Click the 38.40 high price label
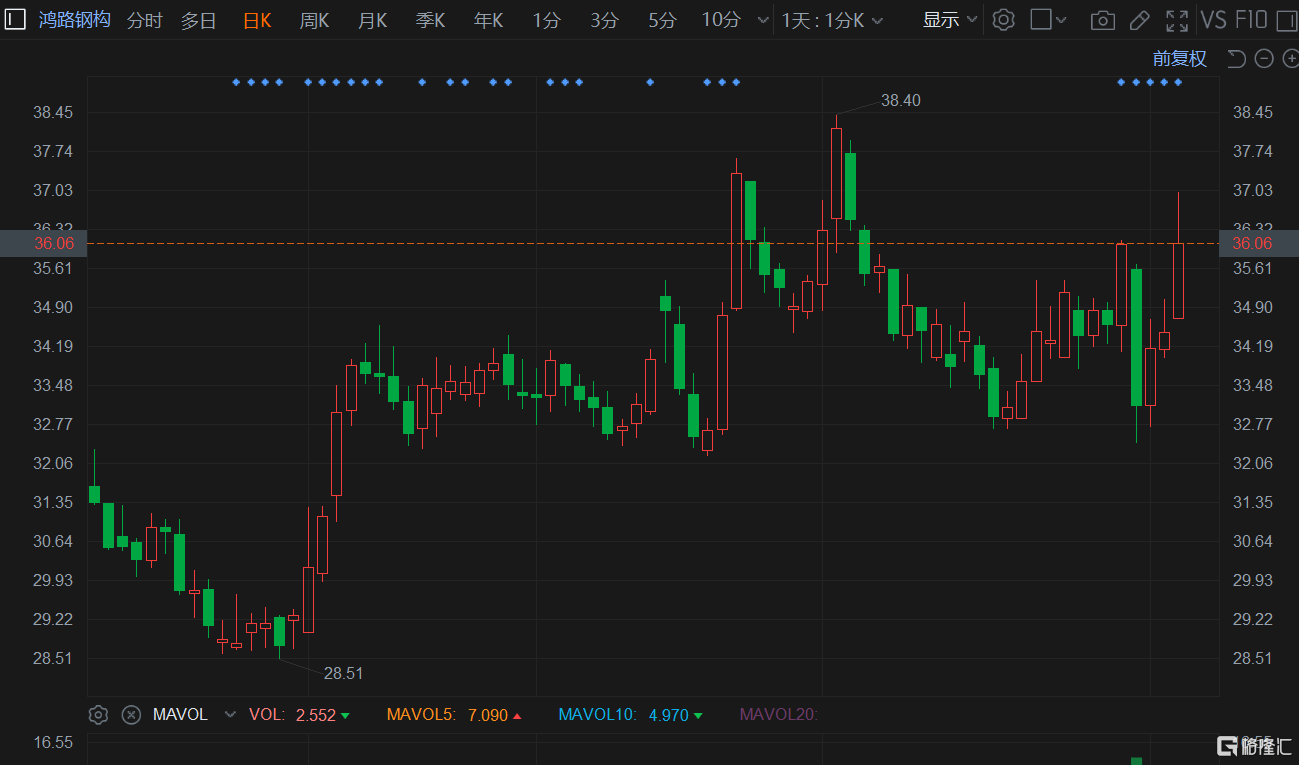 coord(901,100)
